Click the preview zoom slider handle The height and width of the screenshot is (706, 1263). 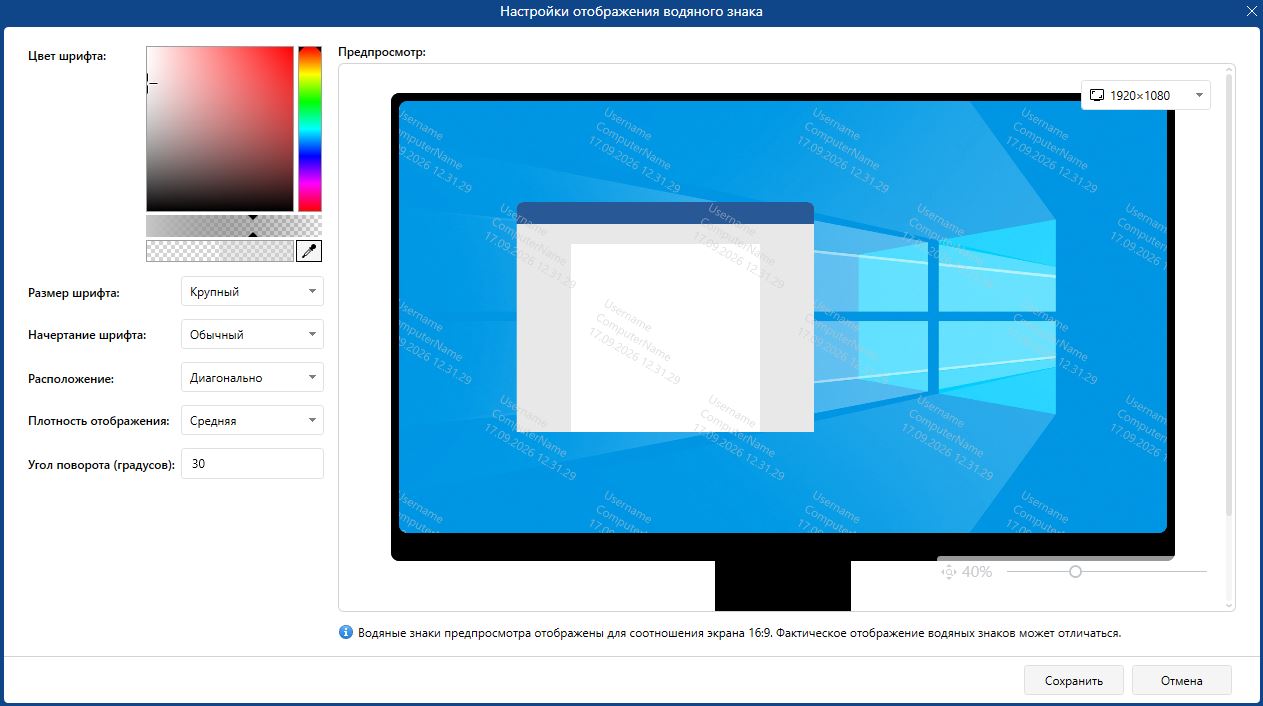point(1075,572)
